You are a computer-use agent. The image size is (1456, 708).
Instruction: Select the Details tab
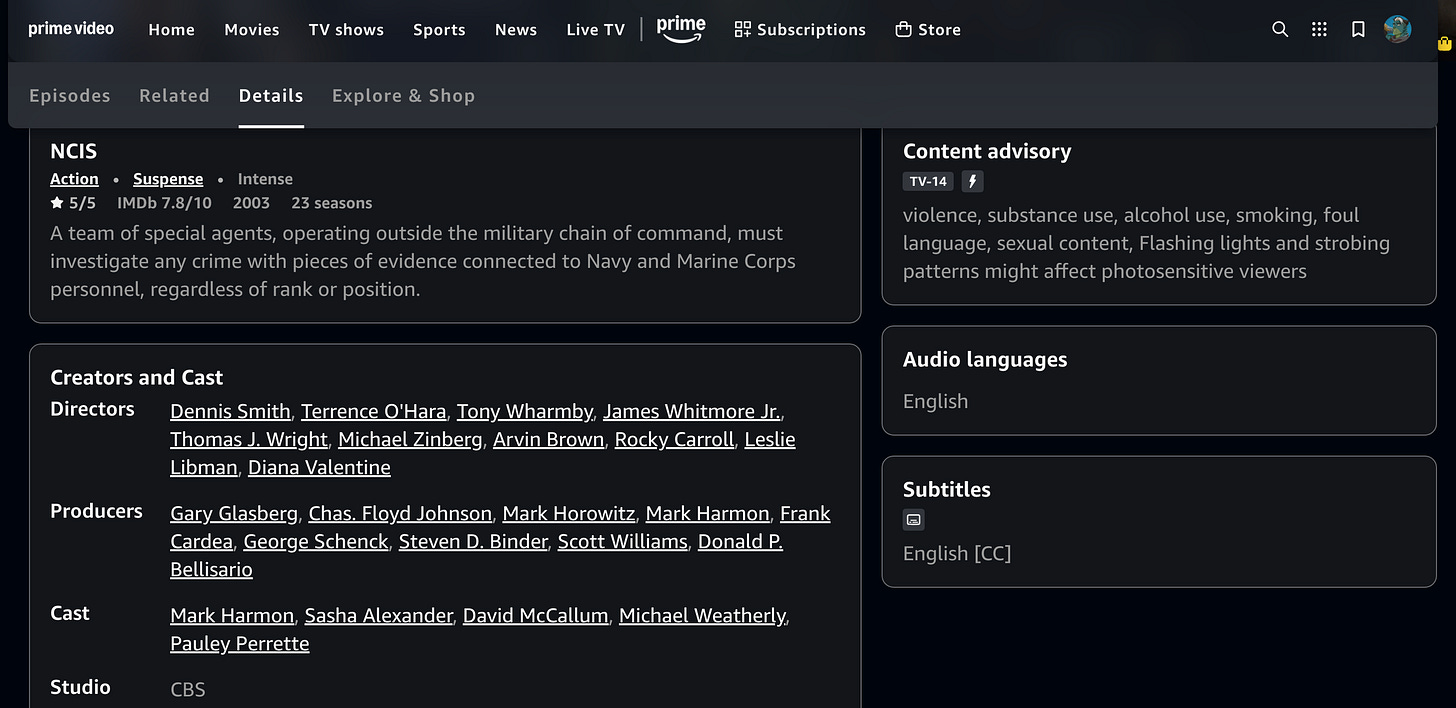[x=271, y=96]
